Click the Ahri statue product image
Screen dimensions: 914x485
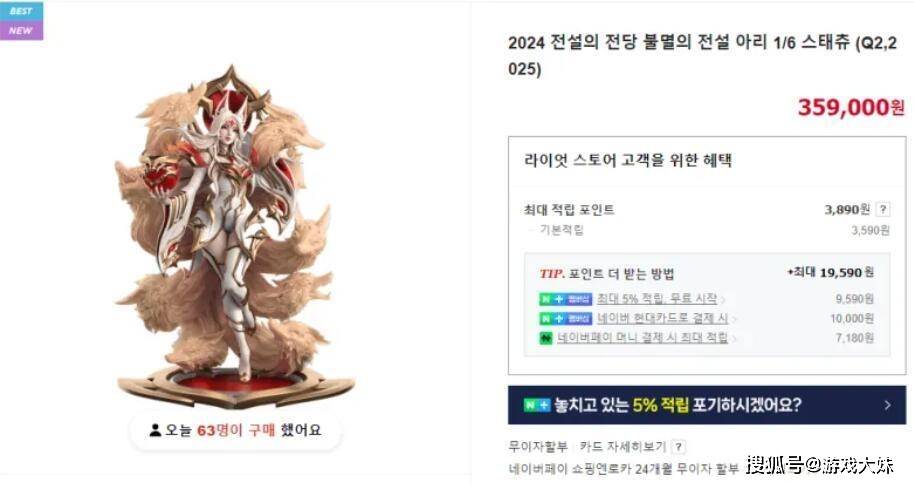coord(235,236)
